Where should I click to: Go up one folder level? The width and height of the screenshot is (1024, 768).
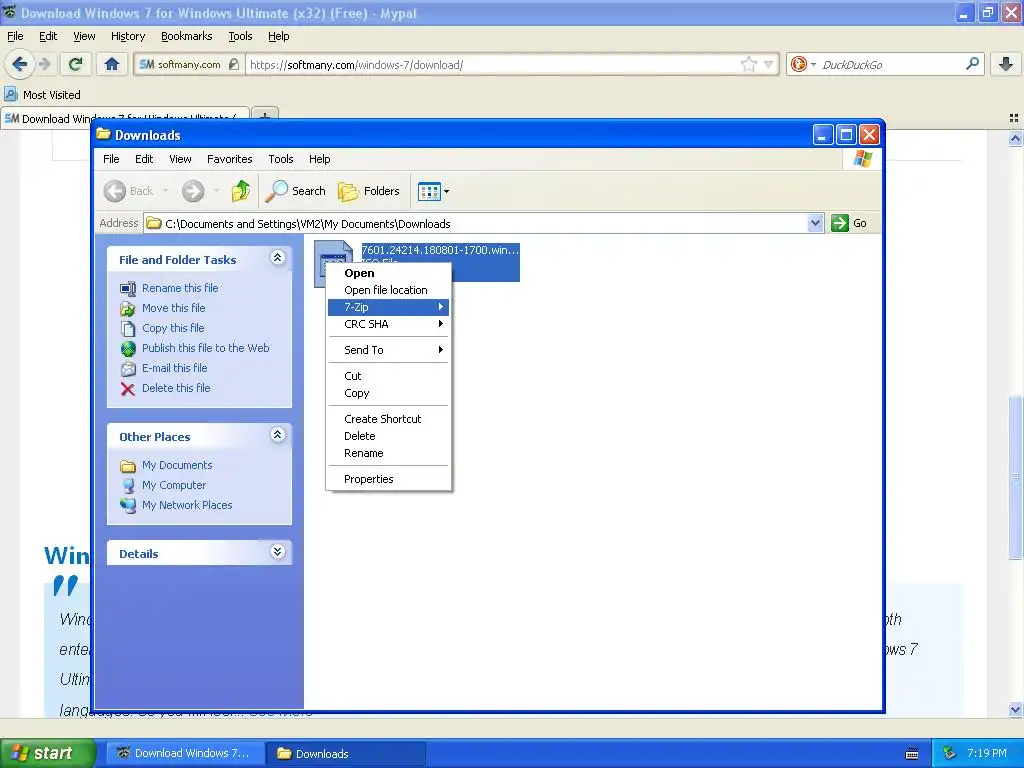coord(240,191)
